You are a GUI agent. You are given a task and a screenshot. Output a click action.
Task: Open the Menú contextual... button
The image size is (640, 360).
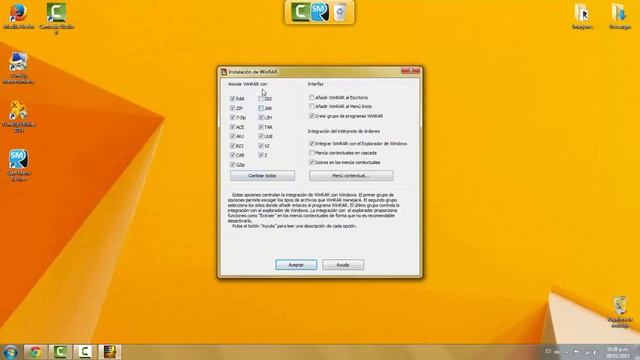pyautogui.click(x=351, y=176)
